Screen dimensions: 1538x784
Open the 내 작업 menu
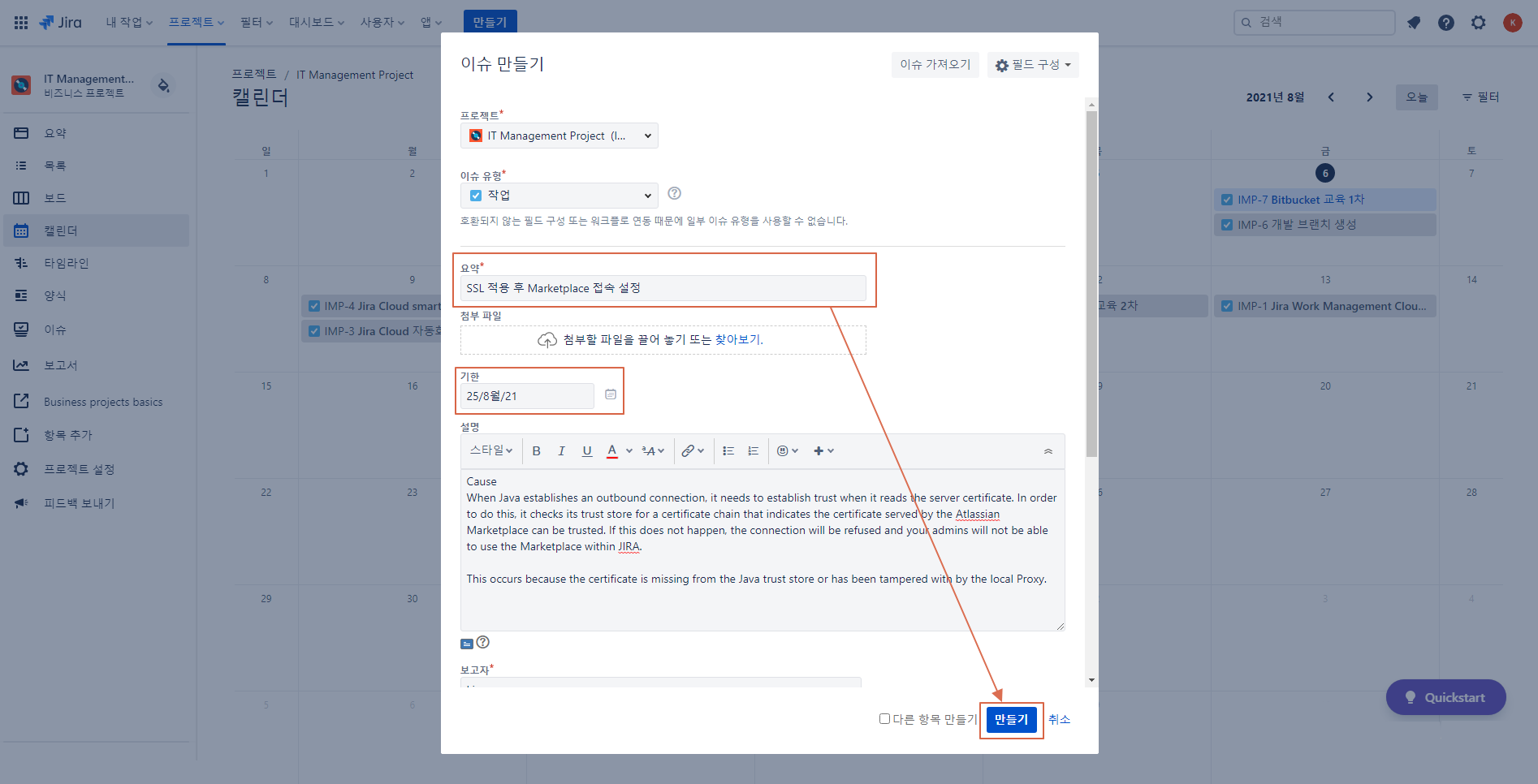(129, 23)
